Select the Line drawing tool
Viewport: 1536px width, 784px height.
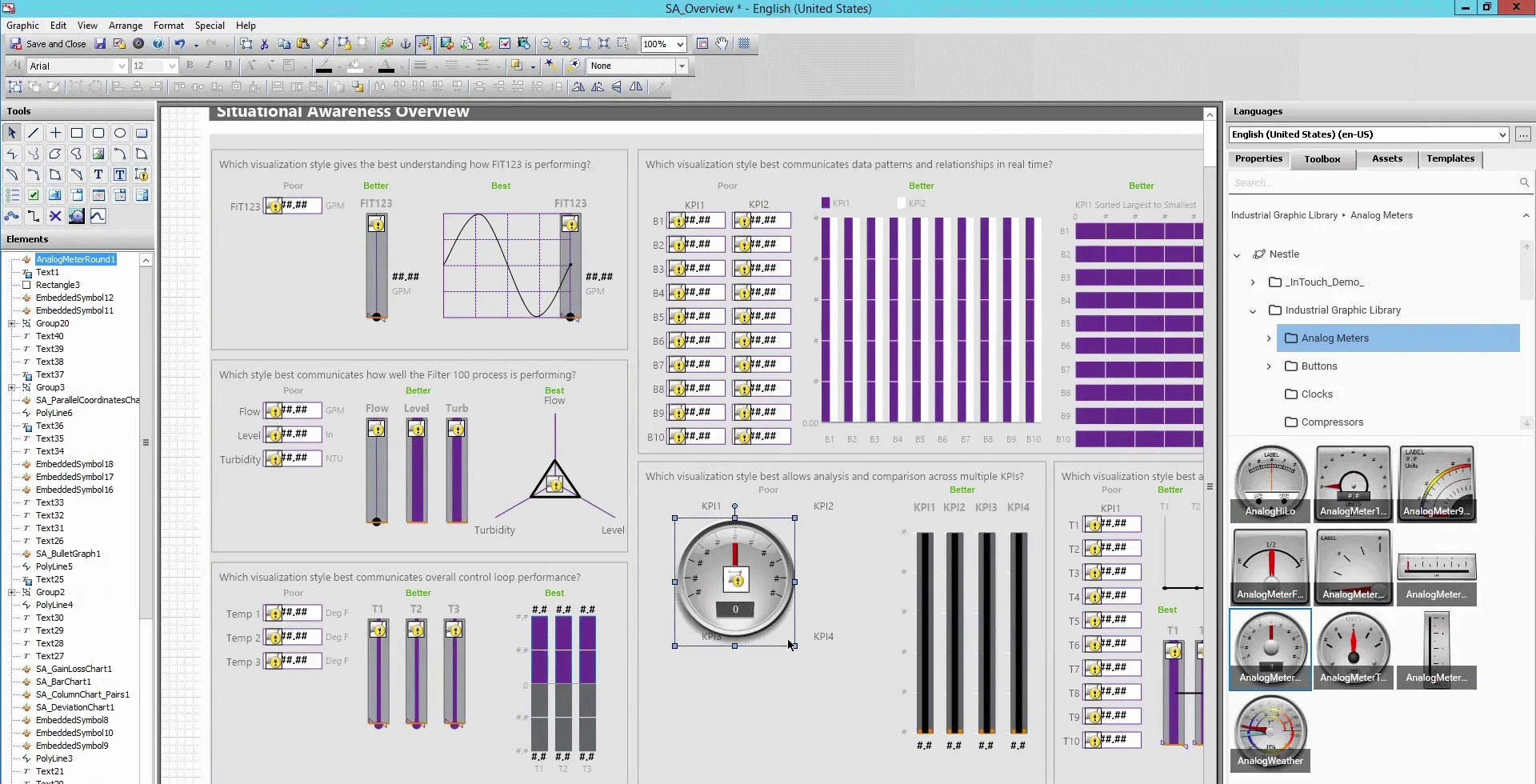[x=34, y=133]
